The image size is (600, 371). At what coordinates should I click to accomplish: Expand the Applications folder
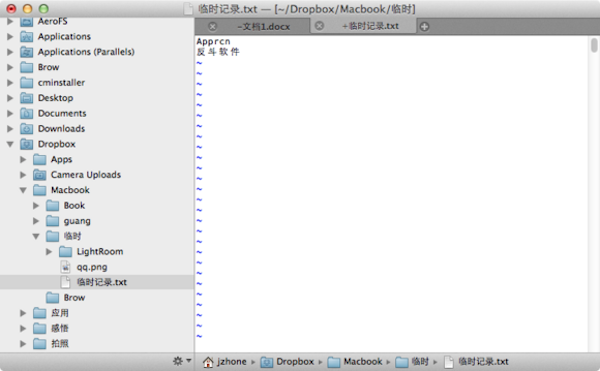[x=10, y=36]
